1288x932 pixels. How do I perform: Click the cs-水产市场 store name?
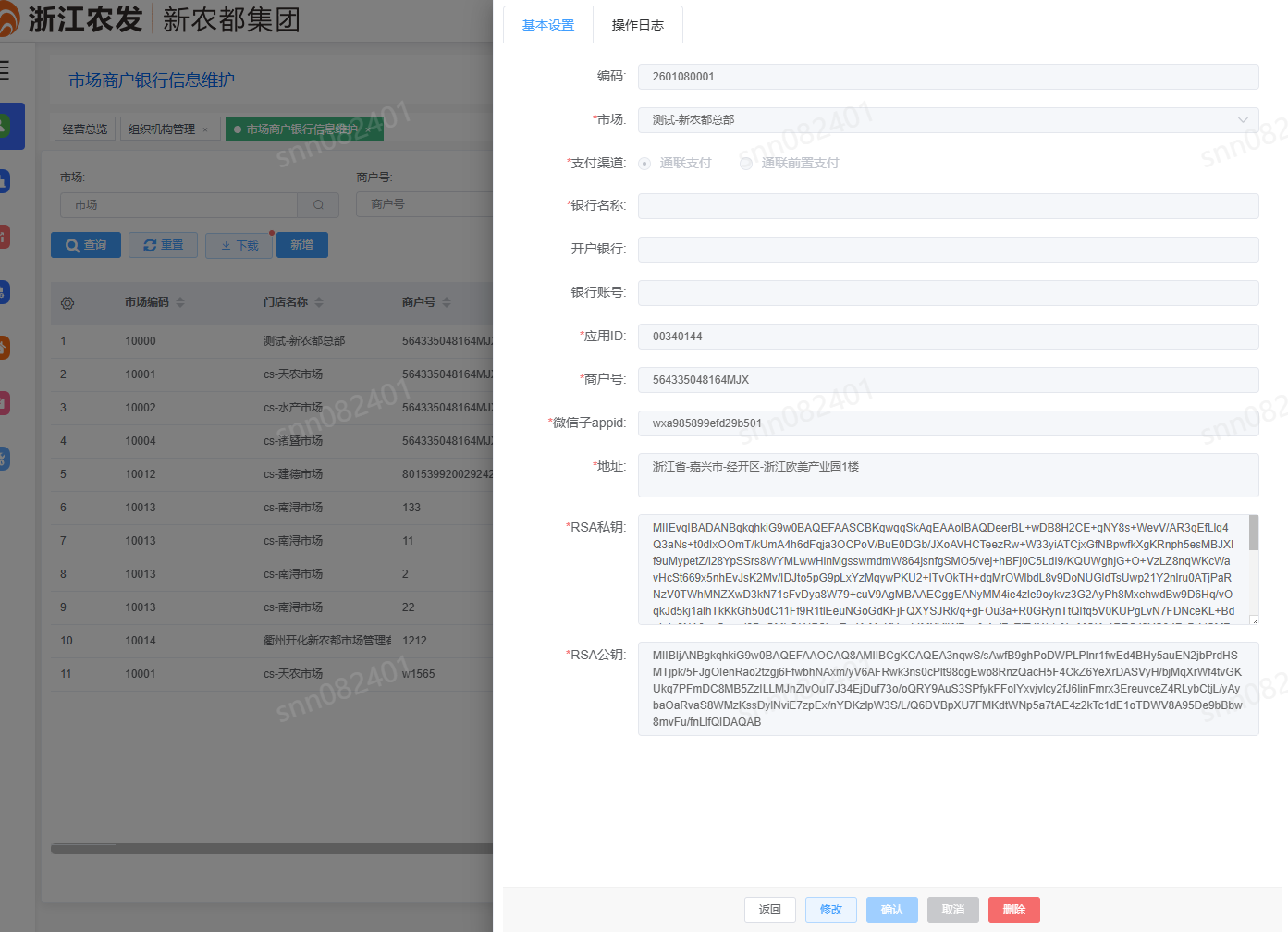[293, 408]
